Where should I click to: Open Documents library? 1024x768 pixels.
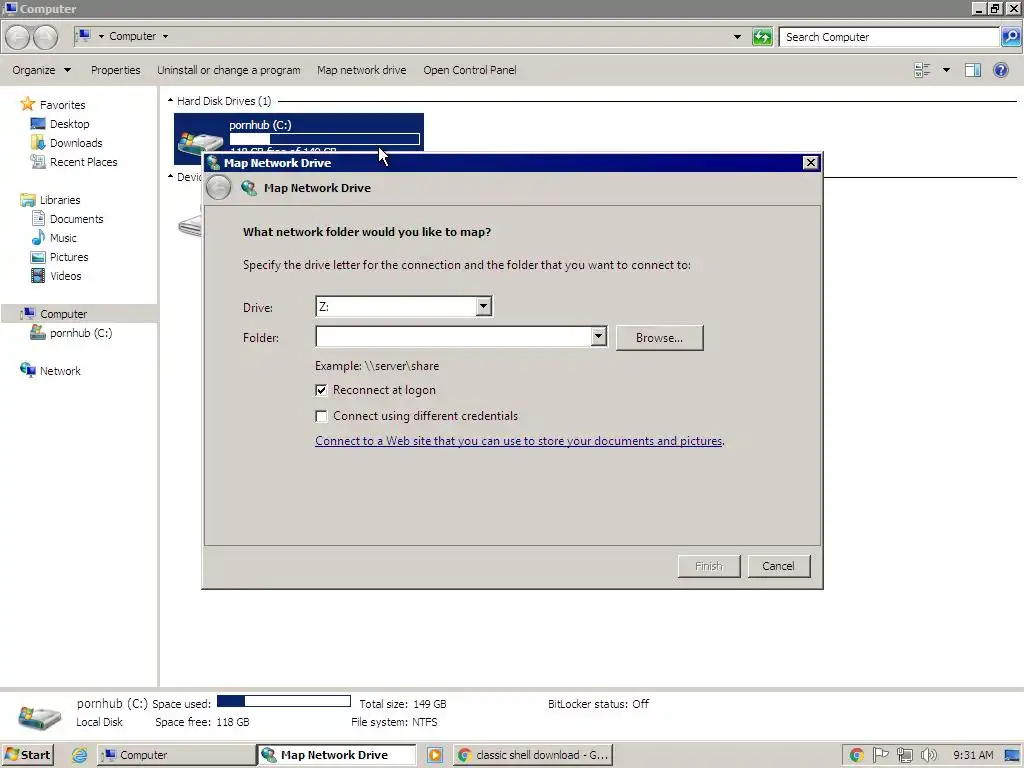coord(76,219)
